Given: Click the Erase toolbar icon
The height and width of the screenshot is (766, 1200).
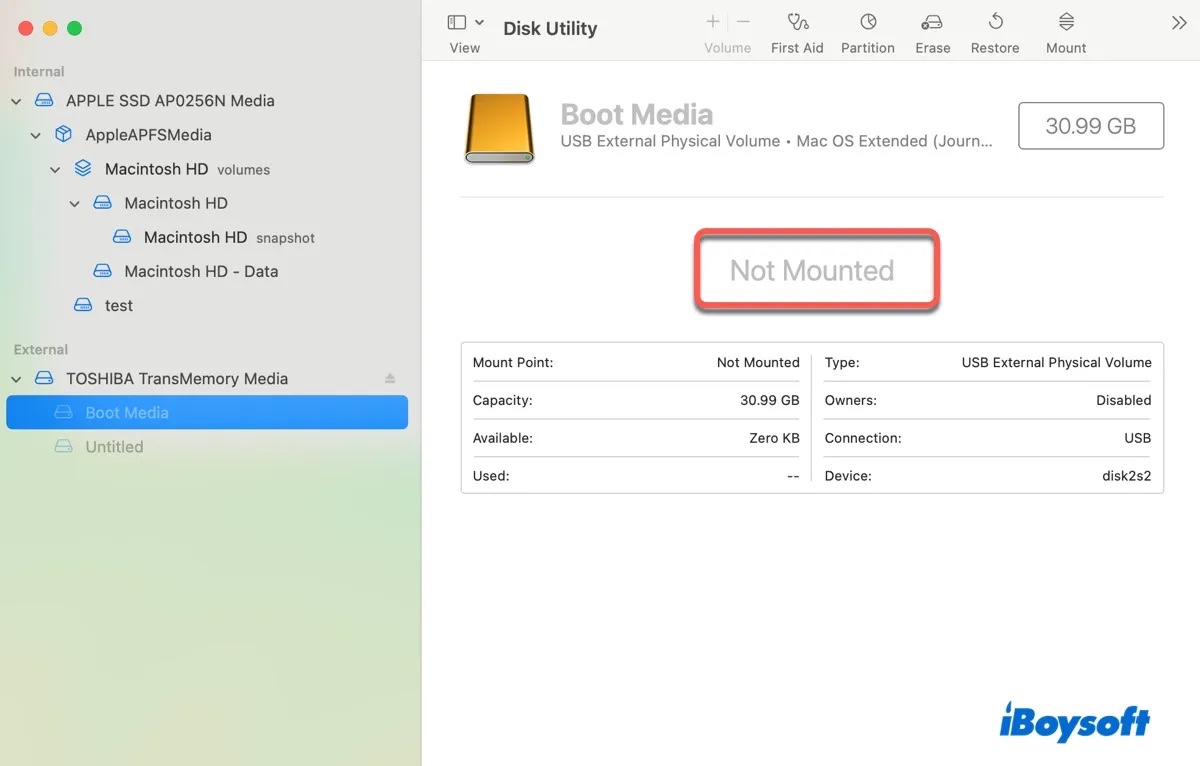Looking at the screenshot, I should [x=932, y=22].
